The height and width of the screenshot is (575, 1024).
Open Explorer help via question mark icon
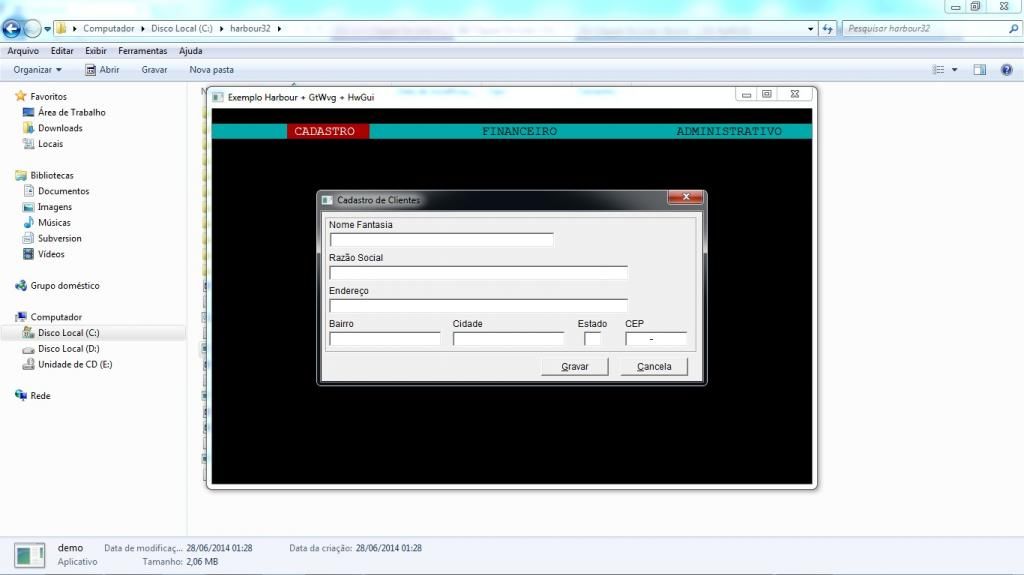point(1006,70)
